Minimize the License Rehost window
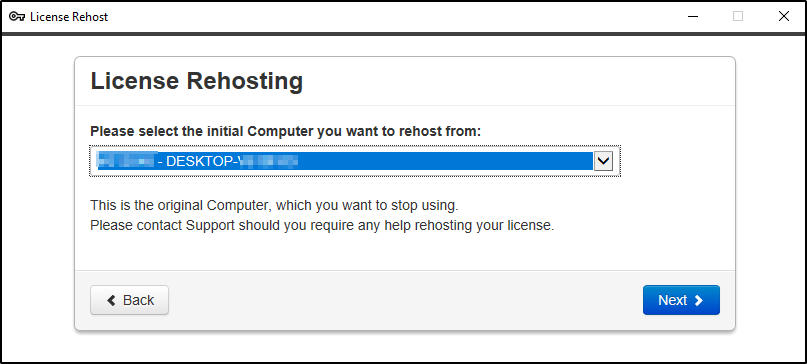 click(692, 16)
